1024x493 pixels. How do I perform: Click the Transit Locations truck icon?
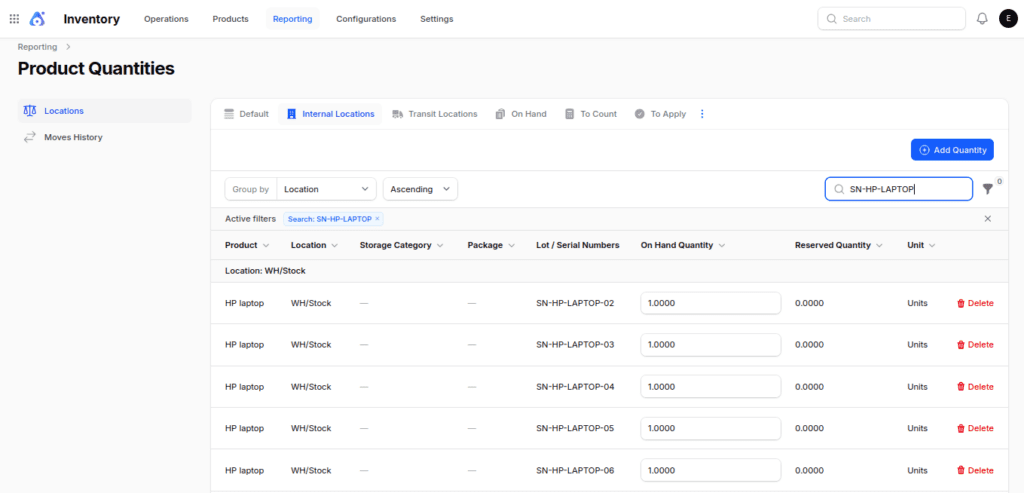(x=397, y=114)
